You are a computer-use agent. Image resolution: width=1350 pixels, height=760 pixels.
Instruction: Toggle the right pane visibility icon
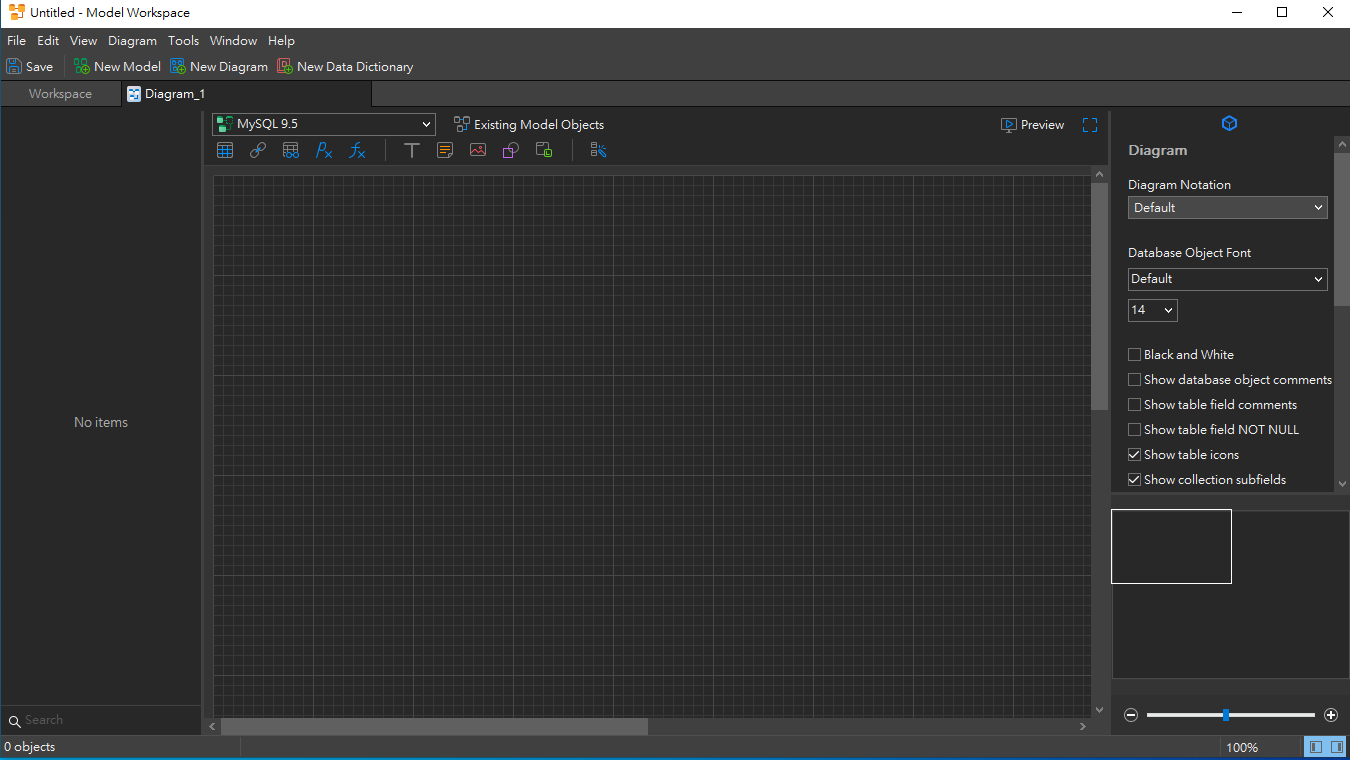click(1337, 747)
